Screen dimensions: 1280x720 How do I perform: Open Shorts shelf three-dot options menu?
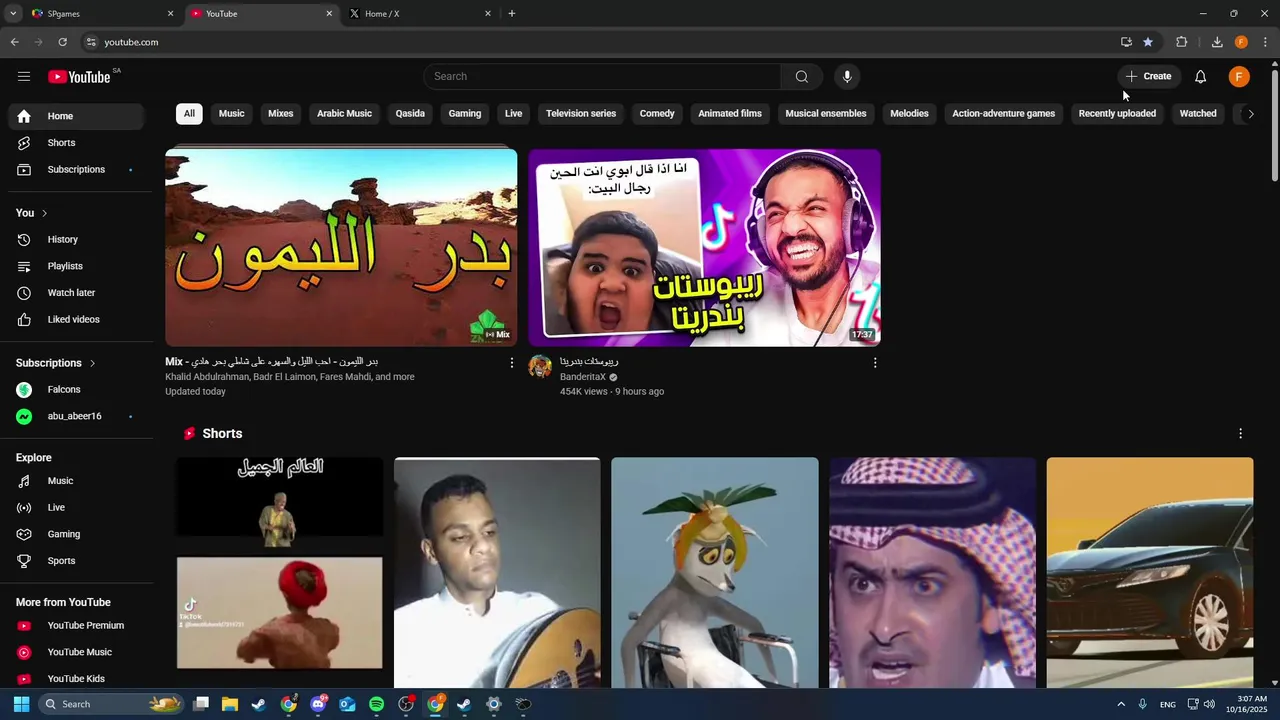(1240, 434)
